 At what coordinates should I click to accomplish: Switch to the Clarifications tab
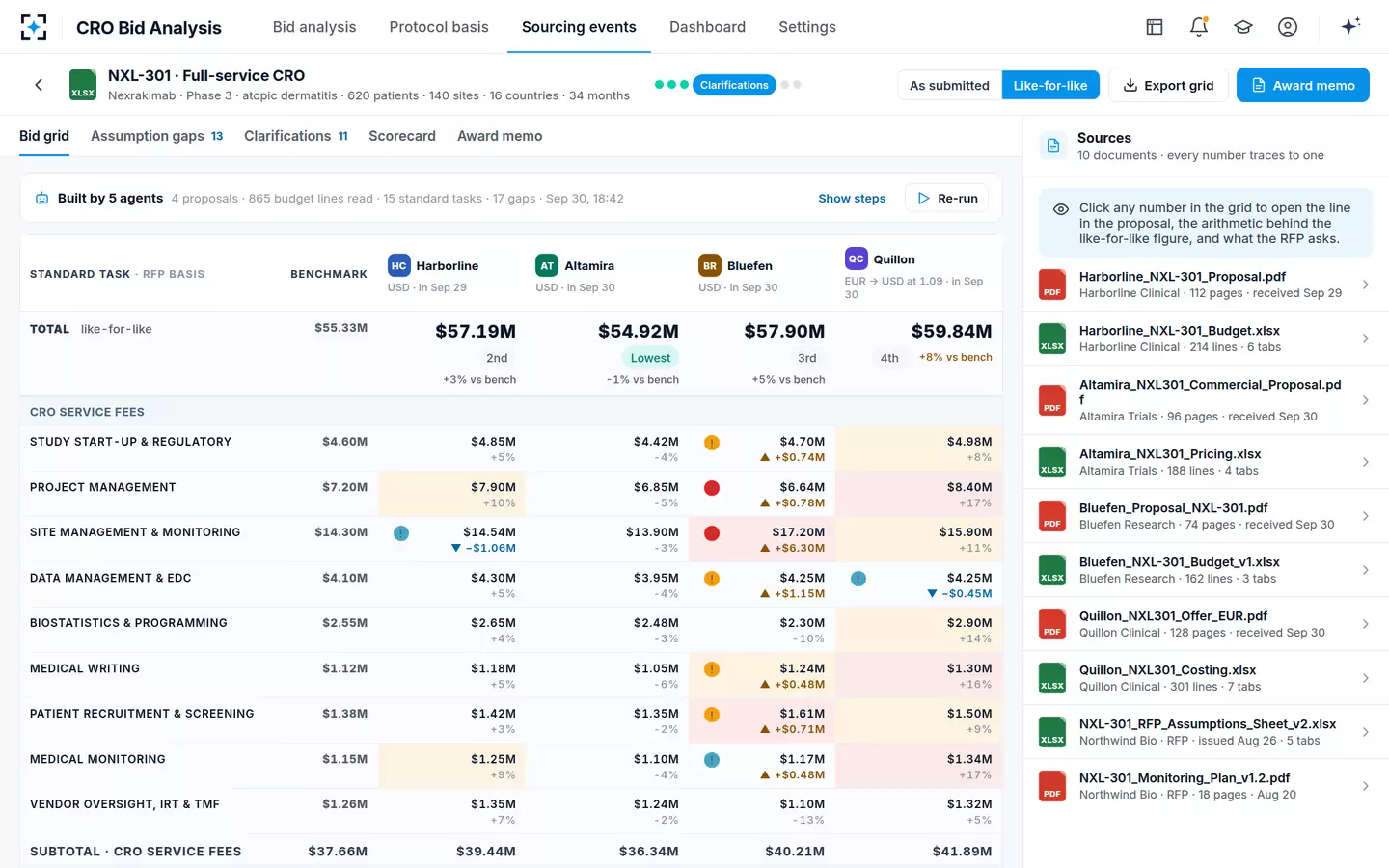coord(296,136)
